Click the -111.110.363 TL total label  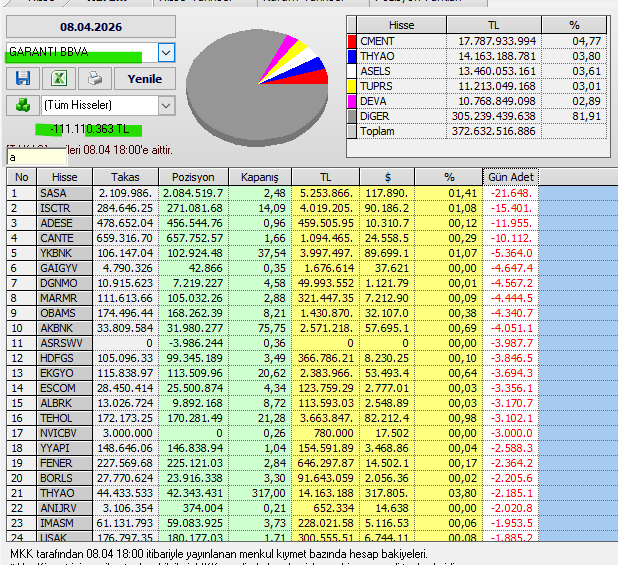coord(90,129)
